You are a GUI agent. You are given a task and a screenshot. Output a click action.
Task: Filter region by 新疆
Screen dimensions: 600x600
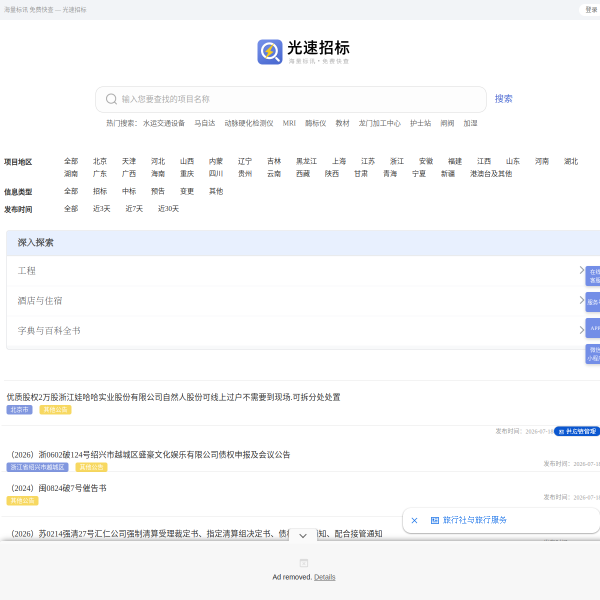(x=448, y=173)
